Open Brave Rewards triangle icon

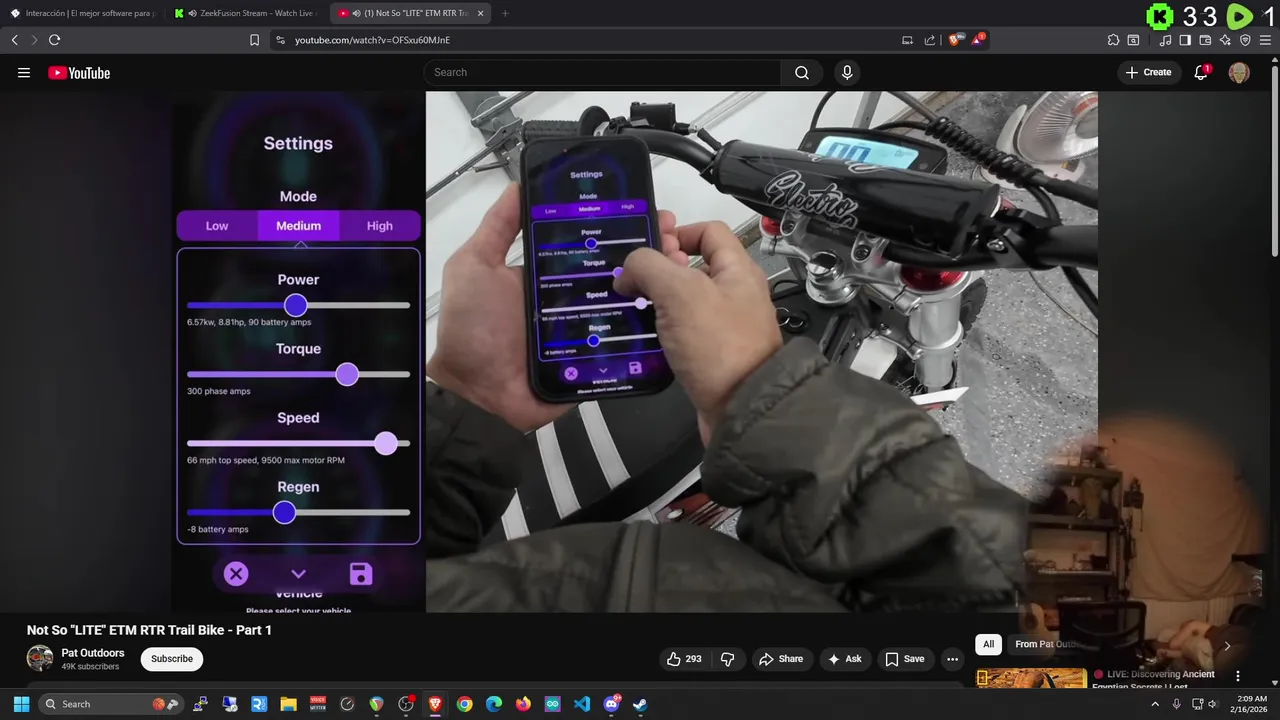coord(978,40)
